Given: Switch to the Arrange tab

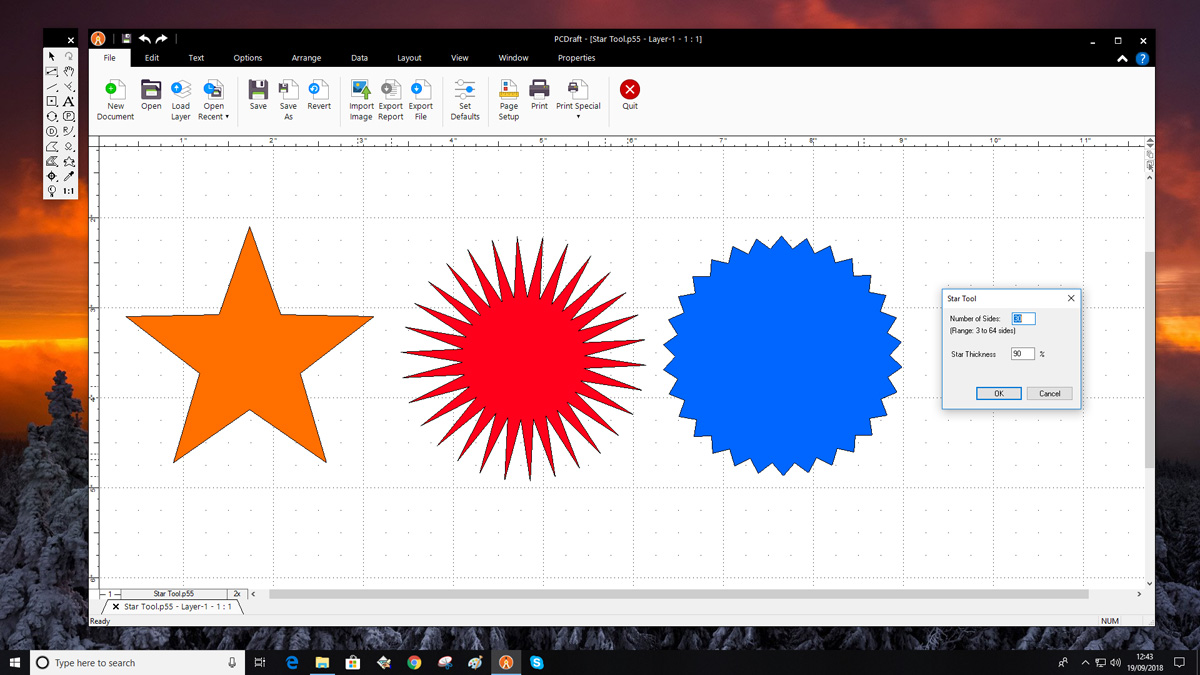Looking at the screenshot, I should [x=306, y=58].
